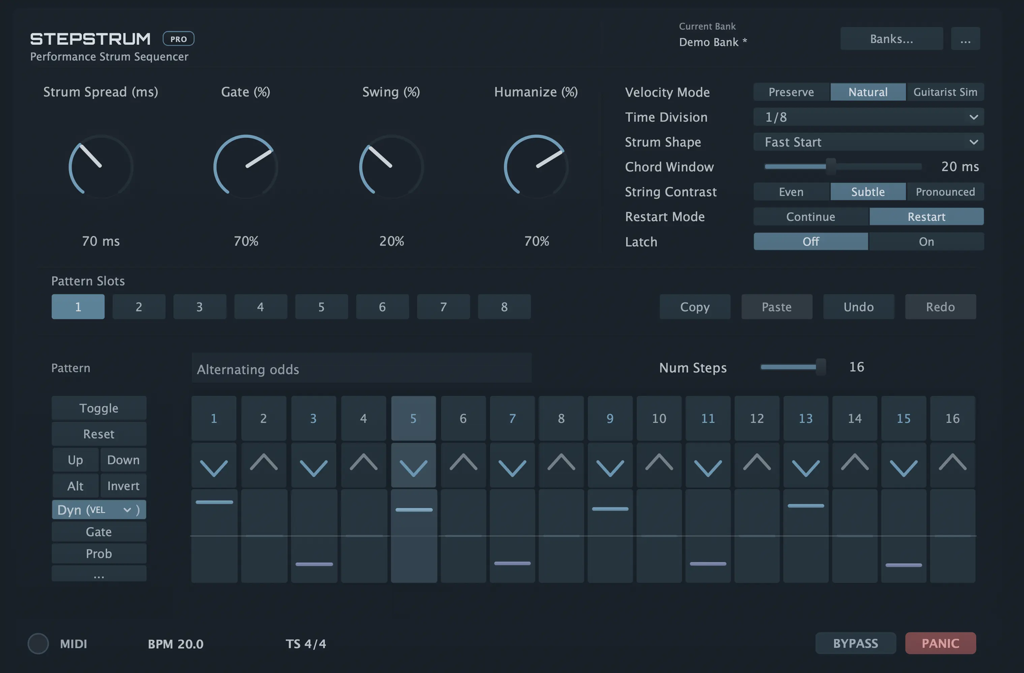Undo the last edit

pyautogui.click(x=858, y=307)
